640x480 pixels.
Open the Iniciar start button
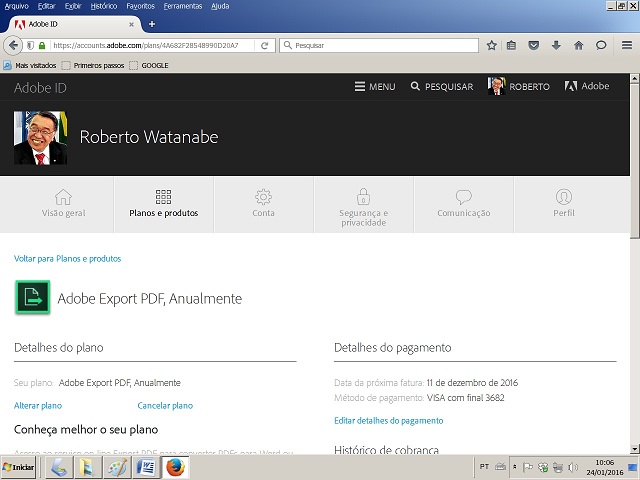pos(18,467)
